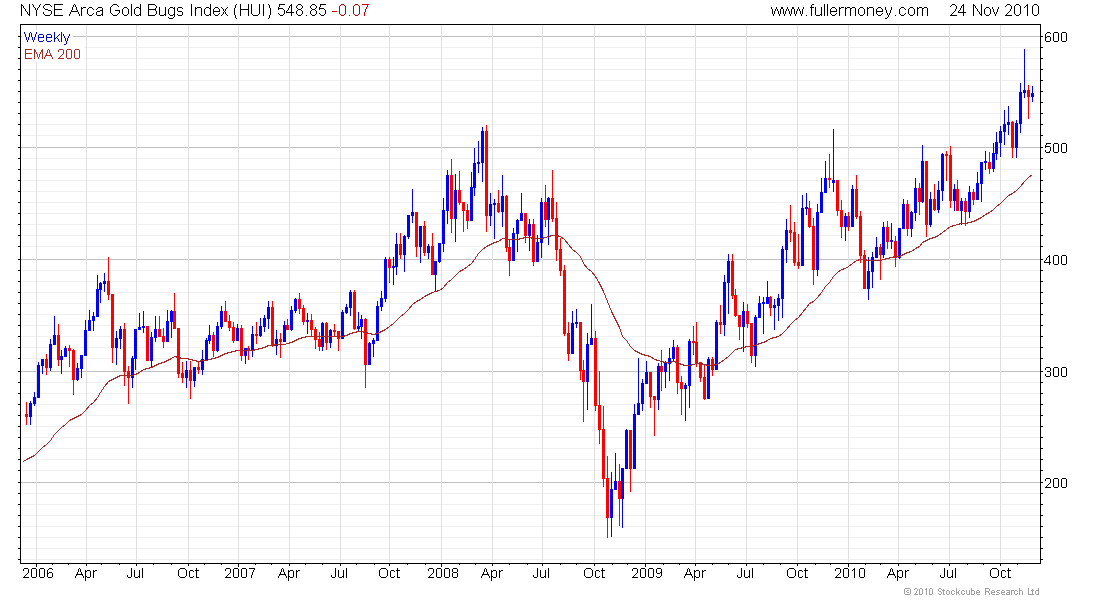Click the peak candlestick near 590 in November 2010
Viewport: 1100px width, 600px height.
1024,71
